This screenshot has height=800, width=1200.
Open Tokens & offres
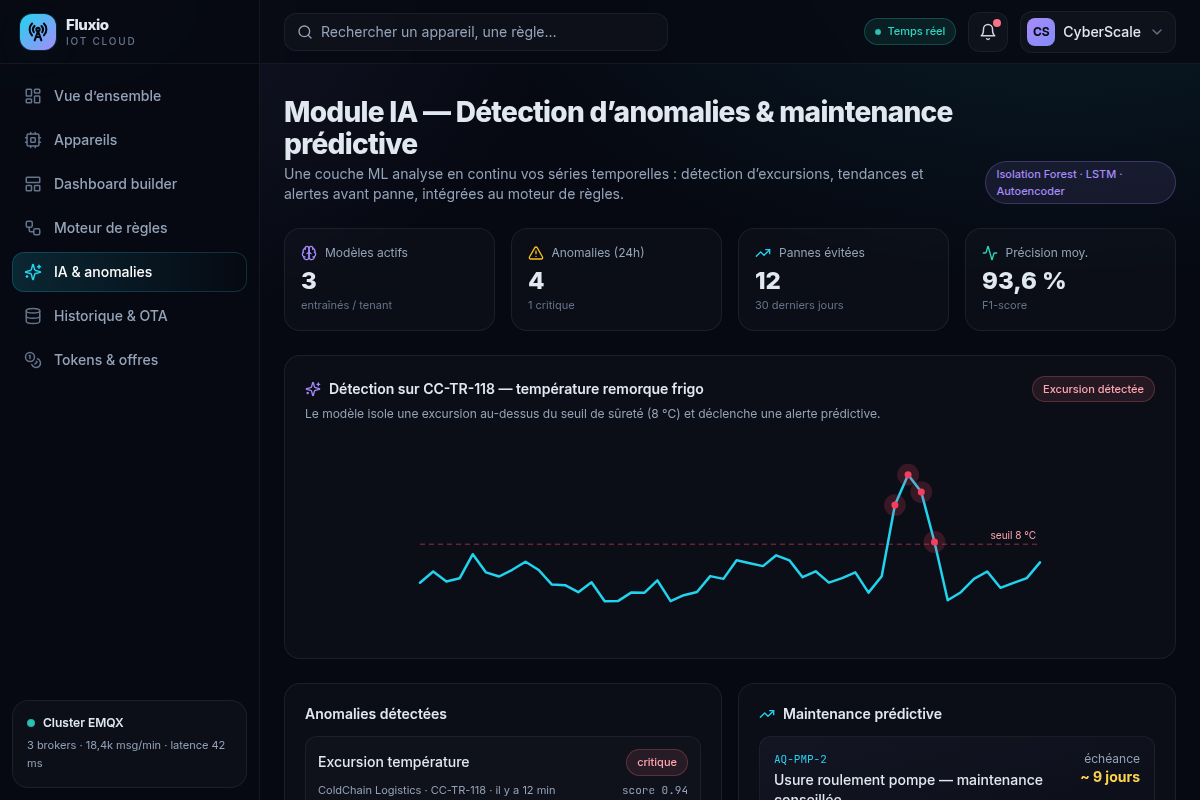[x=129, y=360]
